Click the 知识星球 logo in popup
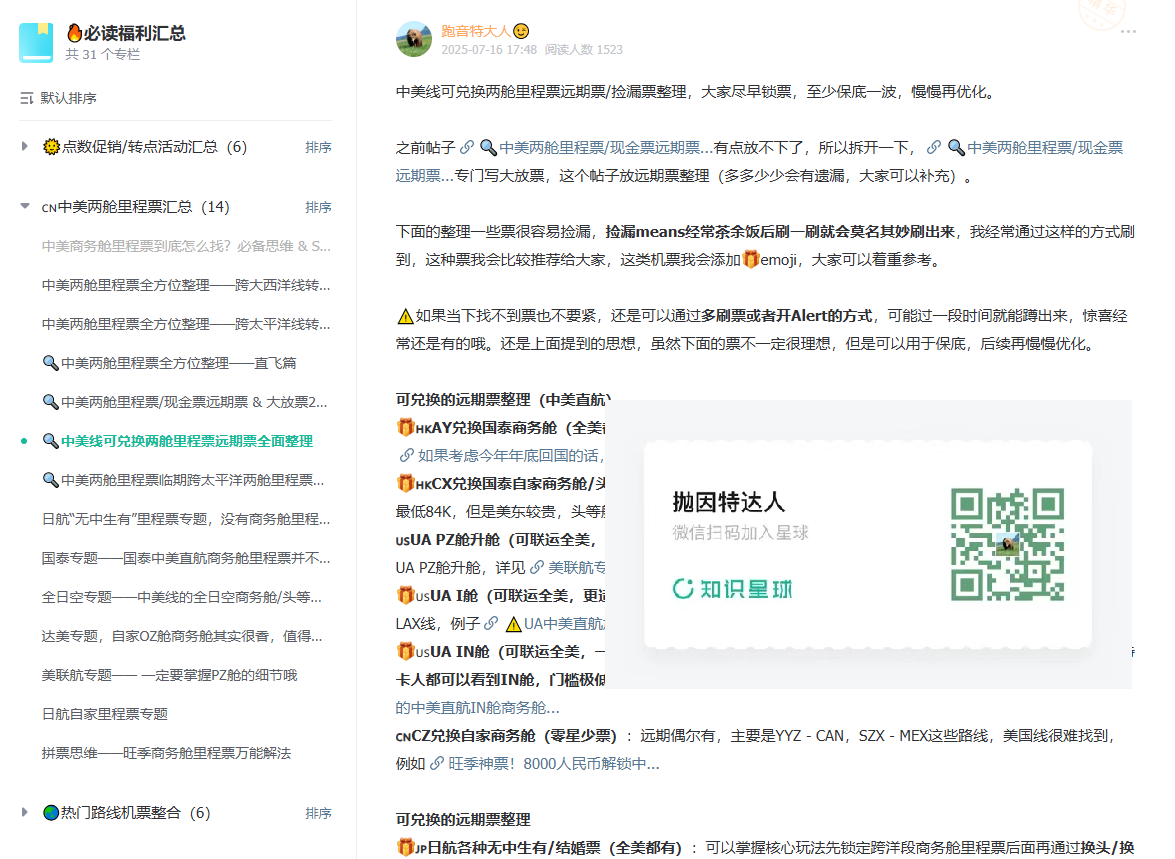This screenshot has width=1175, height=859. click(732, 588)
